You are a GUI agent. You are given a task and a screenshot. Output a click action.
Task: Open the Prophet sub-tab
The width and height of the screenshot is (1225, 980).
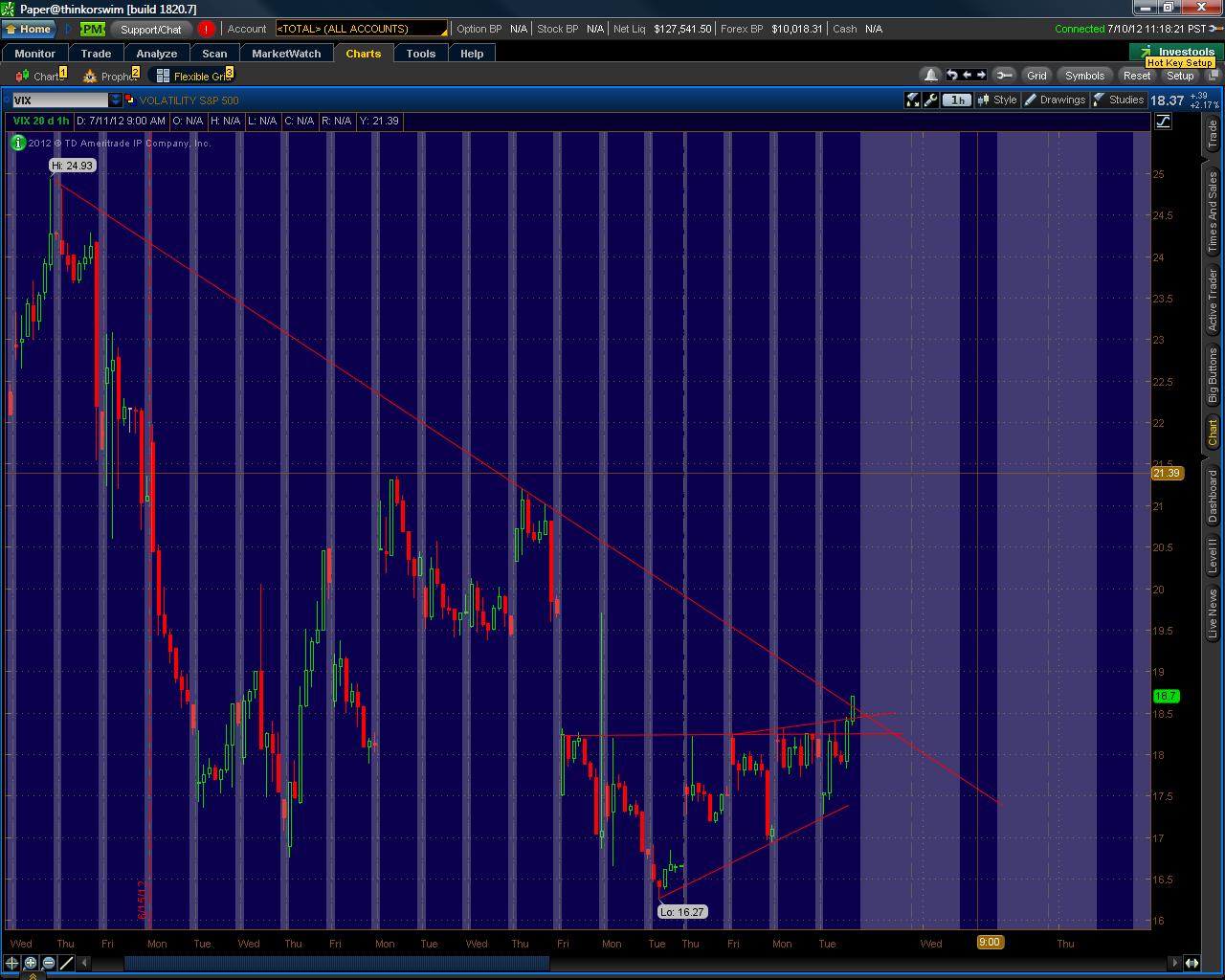click(x=112, y=76)
